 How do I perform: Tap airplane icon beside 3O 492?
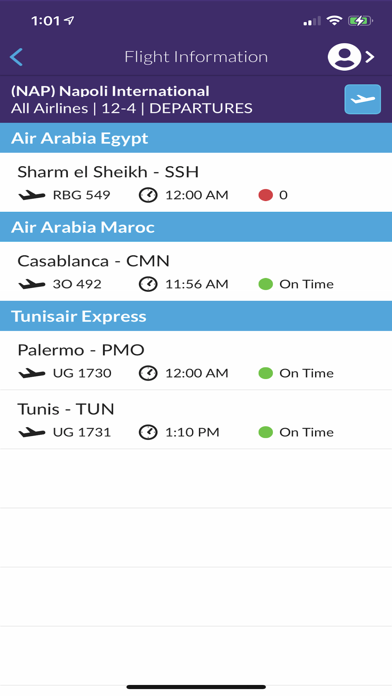32,285
